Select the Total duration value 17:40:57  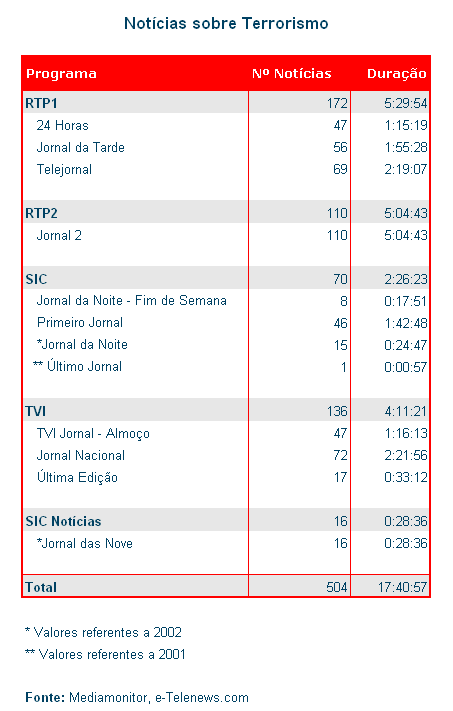coord(402,587)
